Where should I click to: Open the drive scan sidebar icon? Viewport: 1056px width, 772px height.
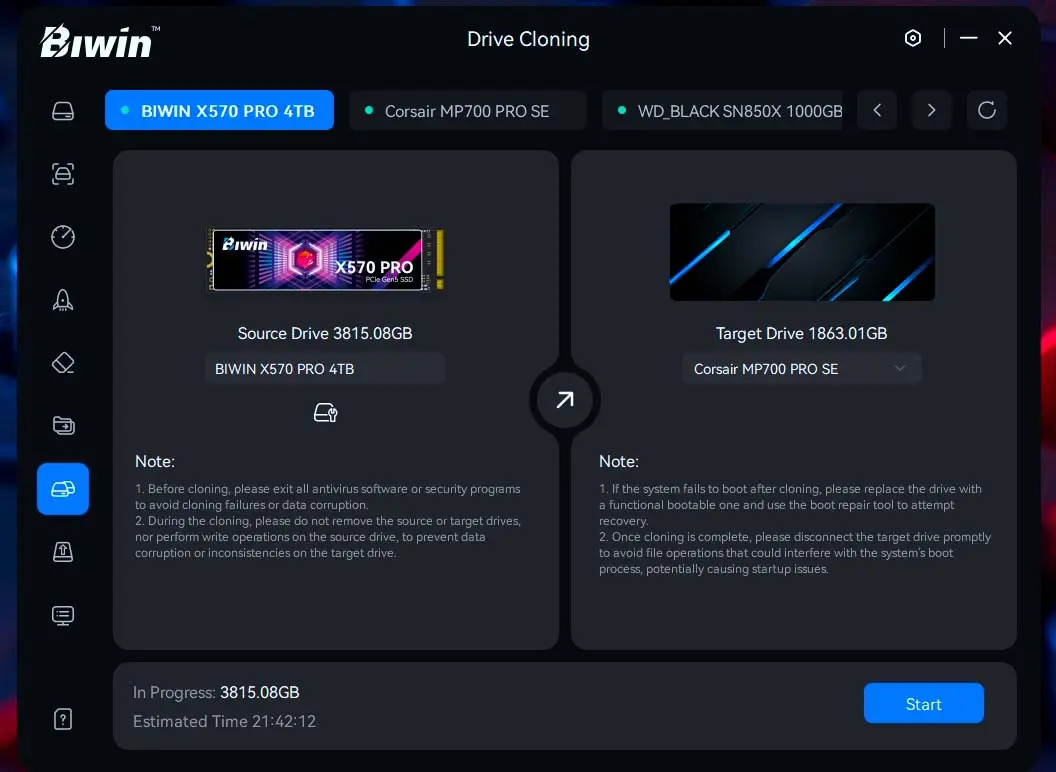pyautogui.click(x=63, y=174)
